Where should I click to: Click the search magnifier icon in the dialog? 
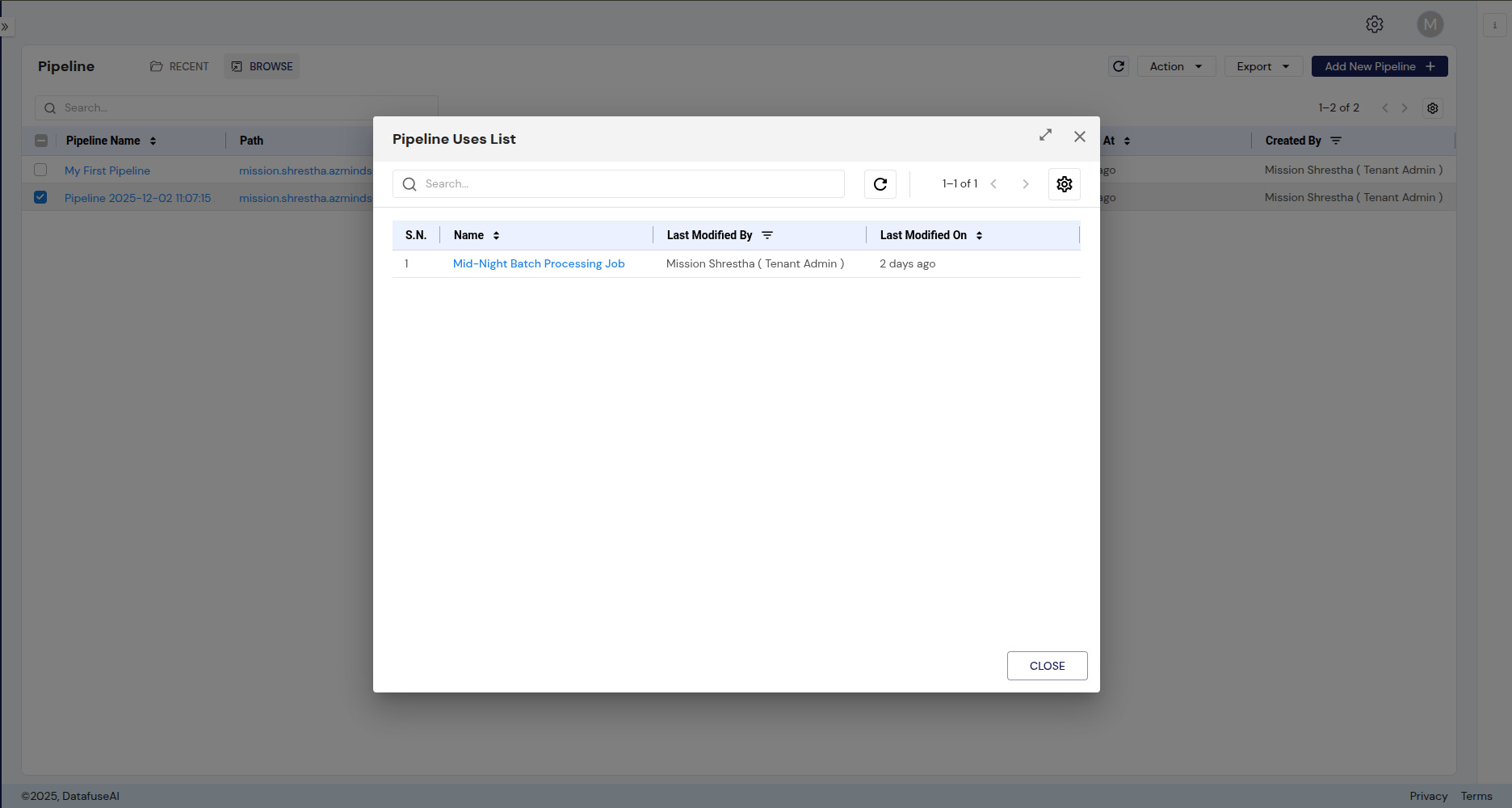pyautogui.click(x=409, y=183)
